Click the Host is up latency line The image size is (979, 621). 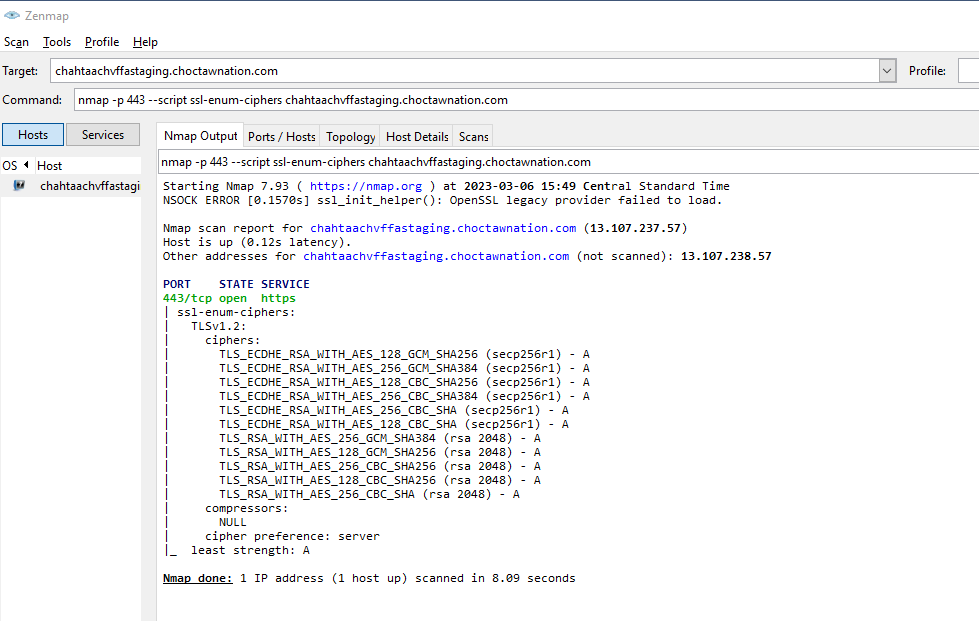[257, 242]
